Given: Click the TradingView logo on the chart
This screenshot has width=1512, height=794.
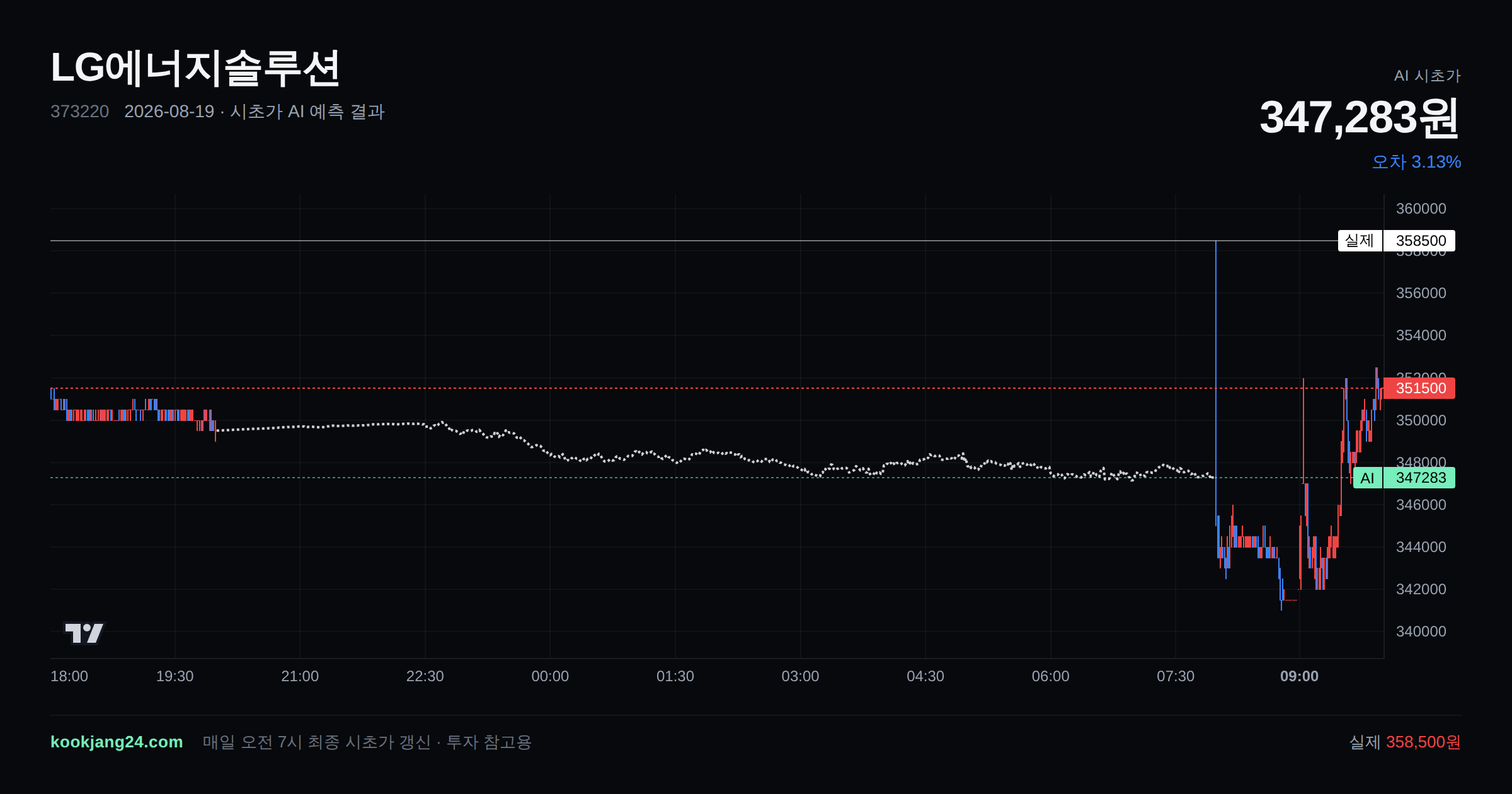Looking at the screenshot, I should (84, 633).
